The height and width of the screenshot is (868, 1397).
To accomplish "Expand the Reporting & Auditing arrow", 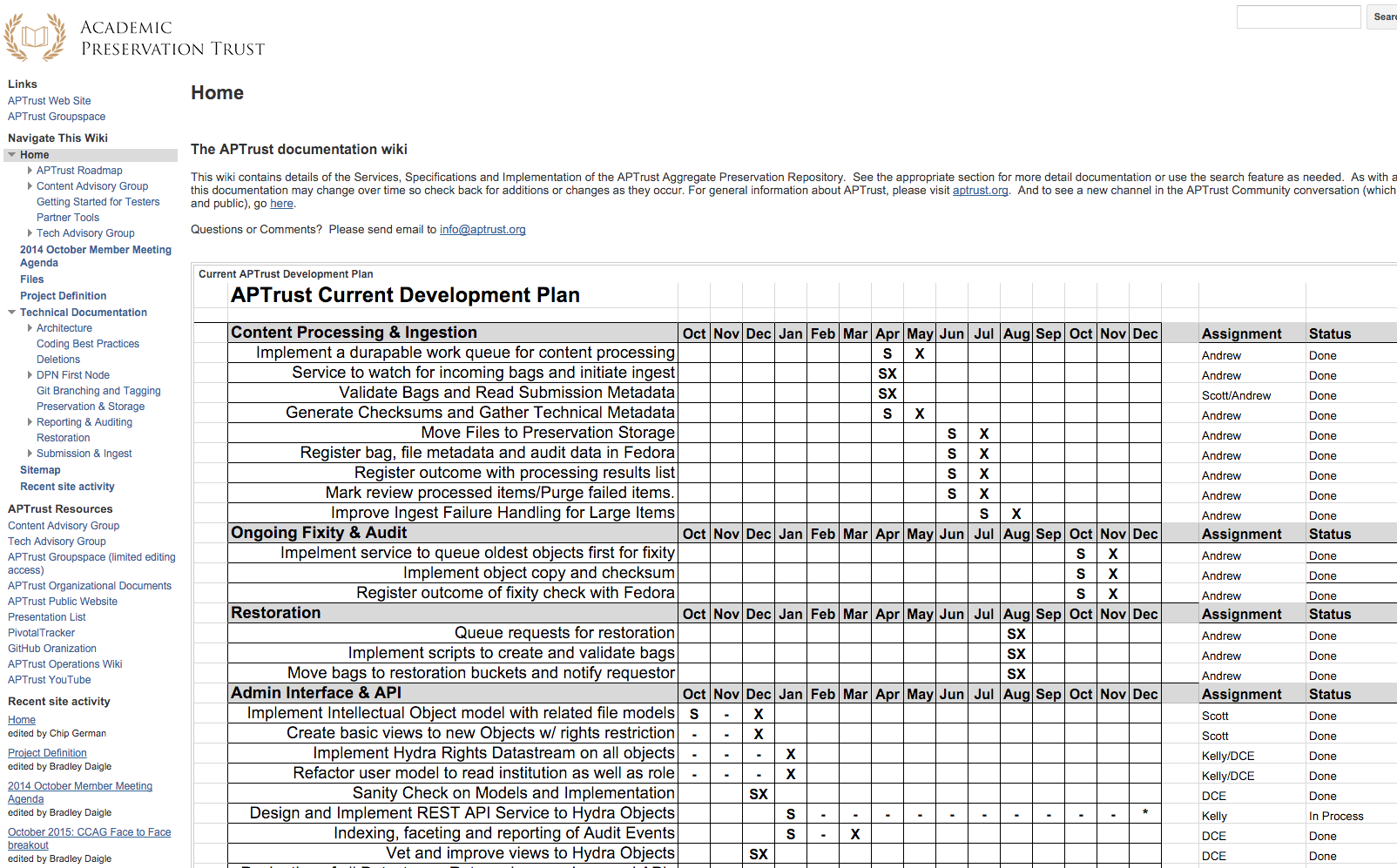I will (x=30, y=422).
